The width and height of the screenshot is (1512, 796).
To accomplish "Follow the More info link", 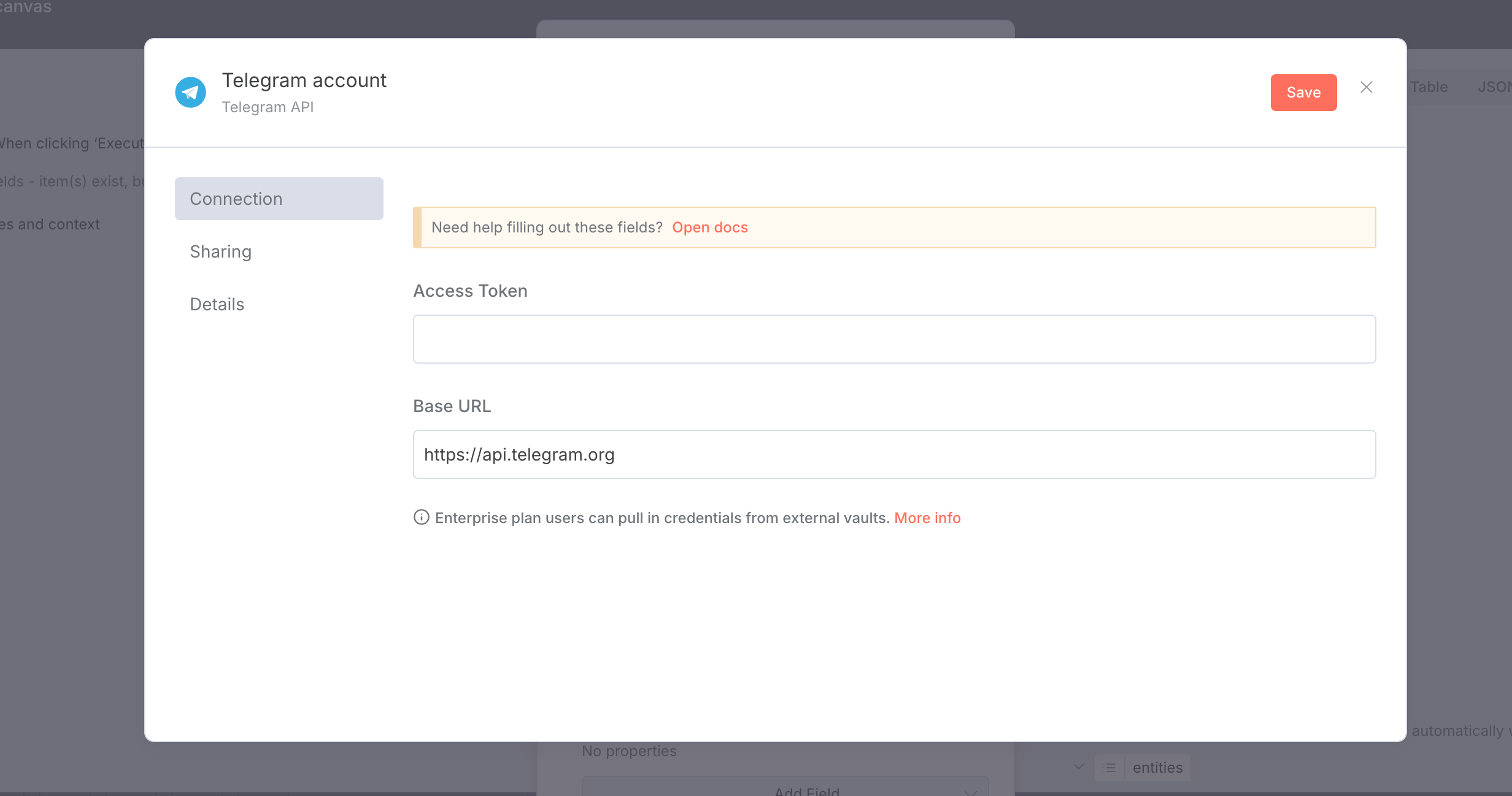I will [927, 518].
